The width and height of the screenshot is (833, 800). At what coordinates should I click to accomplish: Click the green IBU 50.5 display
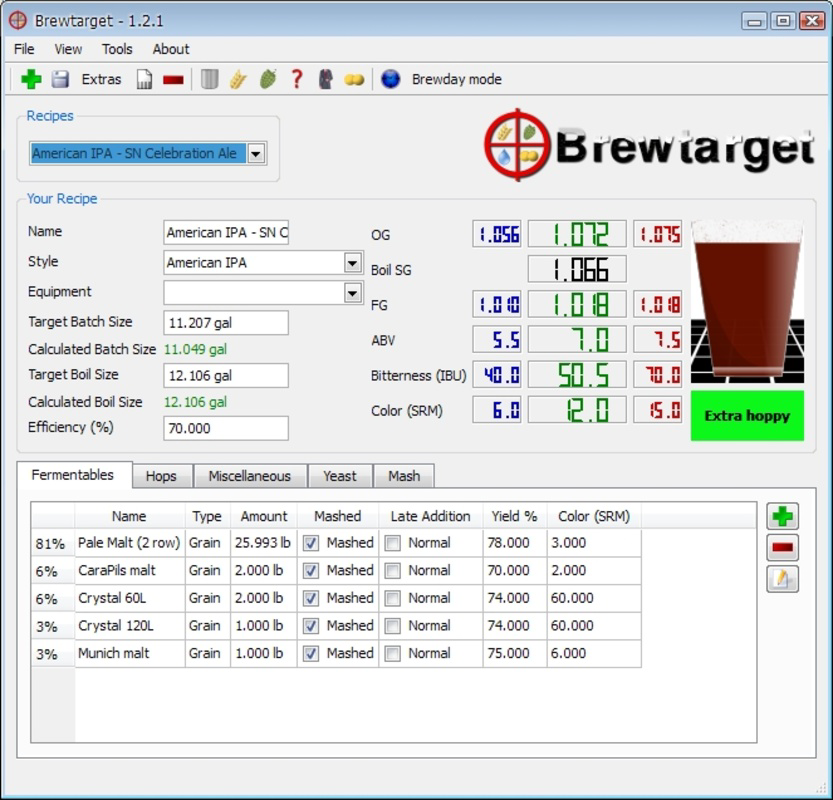(577, 375)
